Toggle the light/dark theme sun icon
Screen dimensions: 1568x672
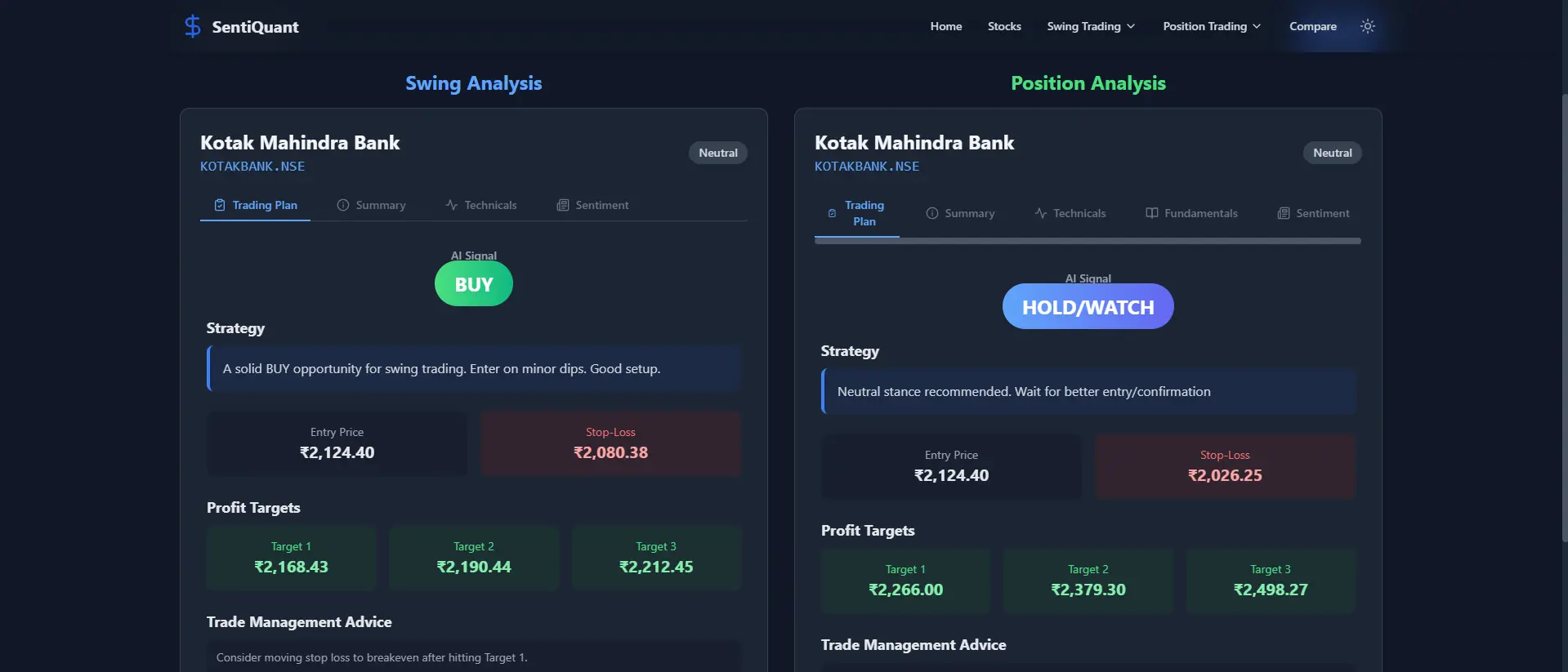point(1368,26)
